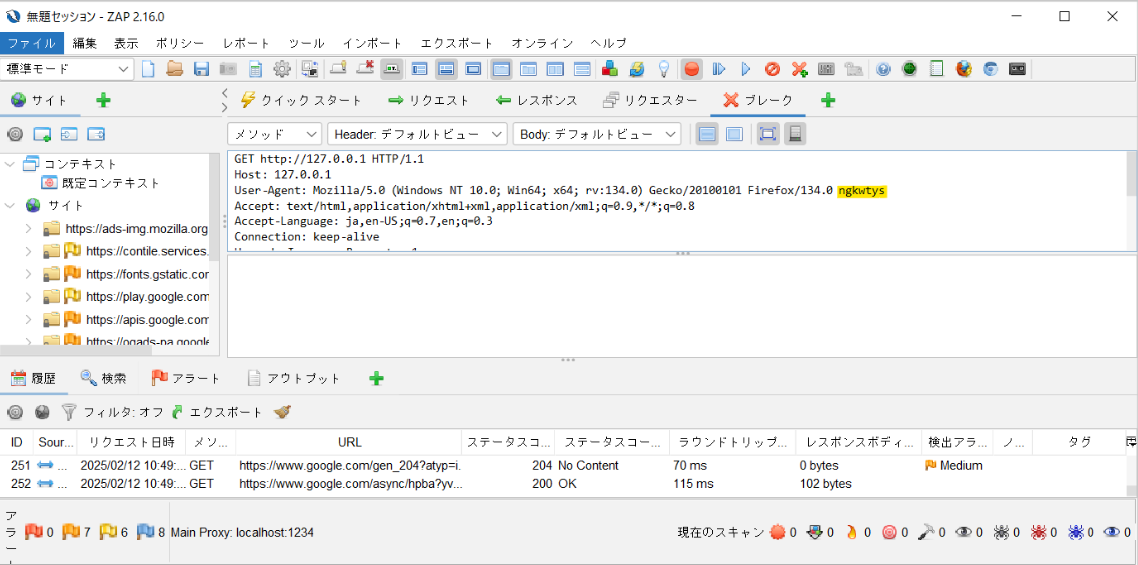Click the new context icon in Sites panel
The height and width of the screenshot is (565, 1138).
click(x=42, y=134)
